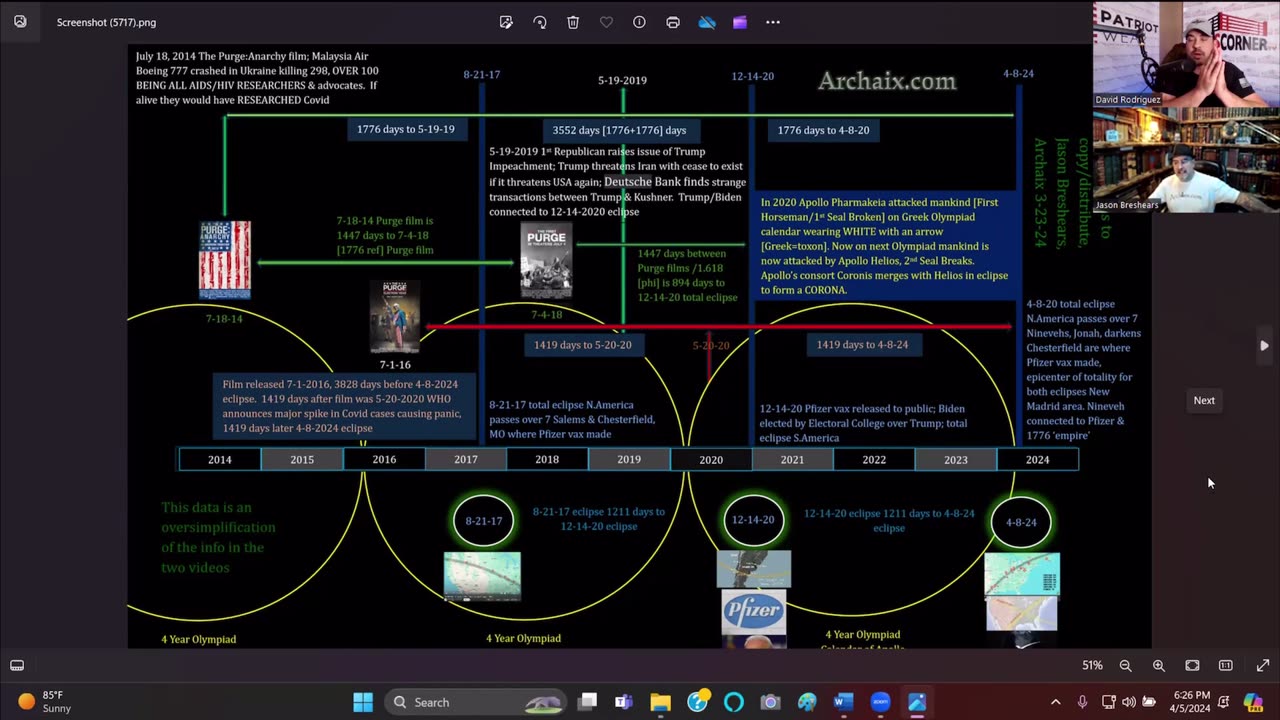Expand the hidden system tray icons

pyautogui.click(x=1055, y=702)
